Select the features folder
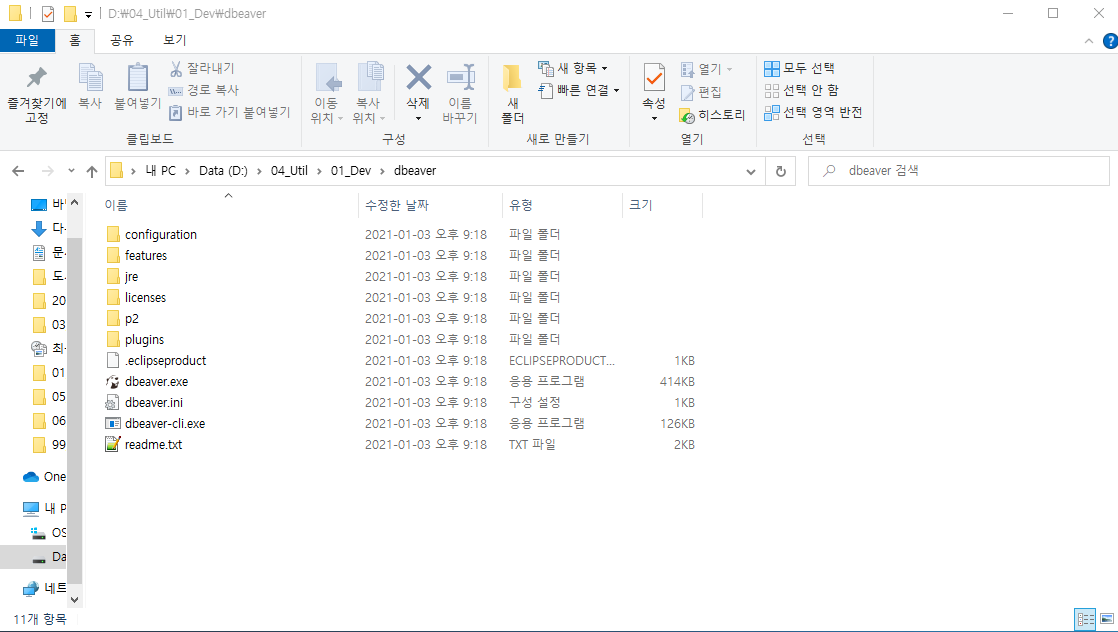The image size is (1118, 632). tap(137, 255)
